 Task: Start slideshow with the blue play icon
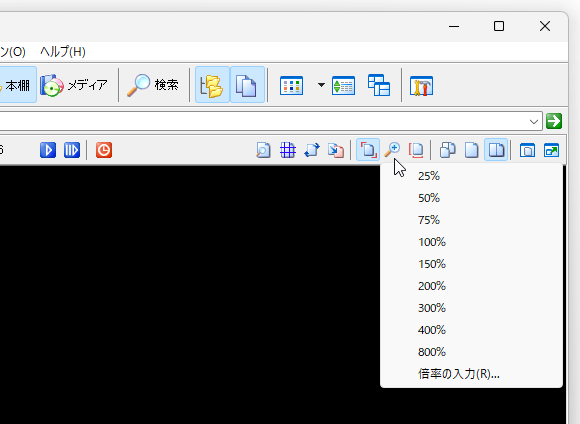[x=48, y=150]
